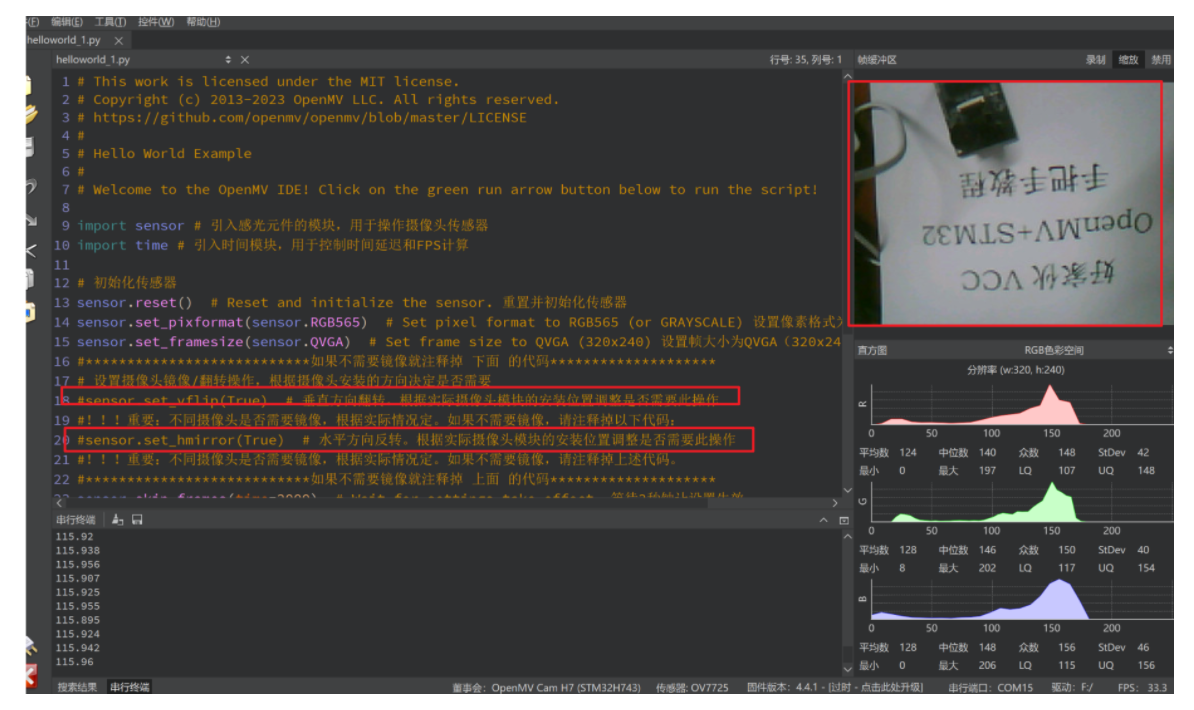
Task: Click the G channel 最大 202 value
Action: 987,568
